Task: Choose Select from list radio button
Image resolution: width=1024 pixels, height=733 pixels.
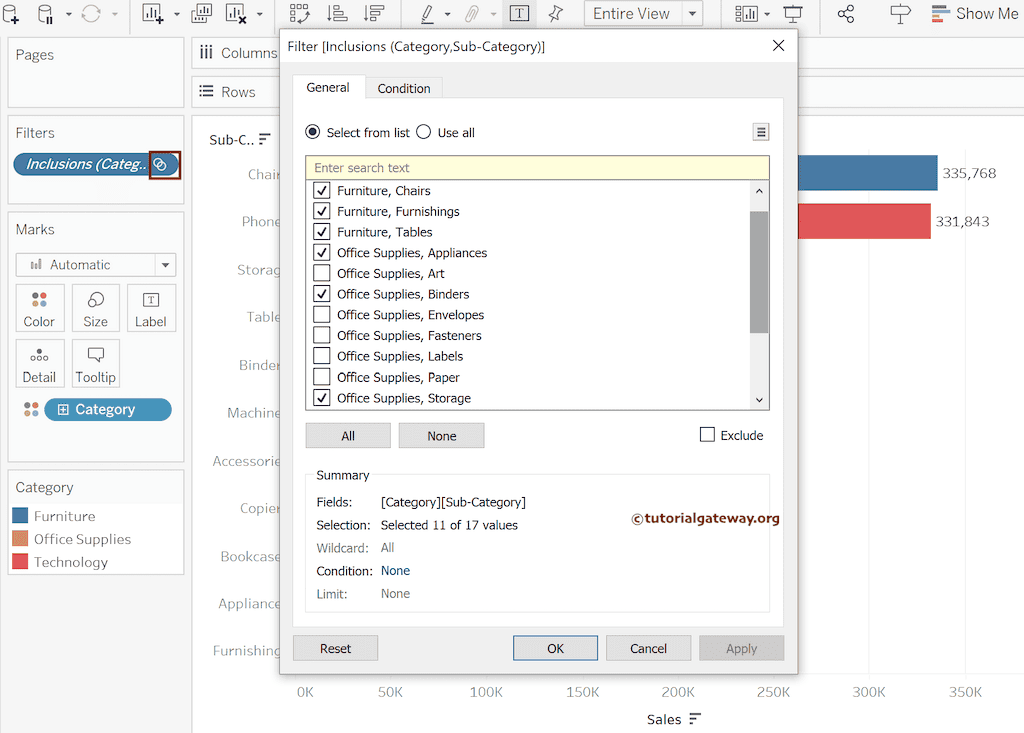Action: click(x=313, y=132)
